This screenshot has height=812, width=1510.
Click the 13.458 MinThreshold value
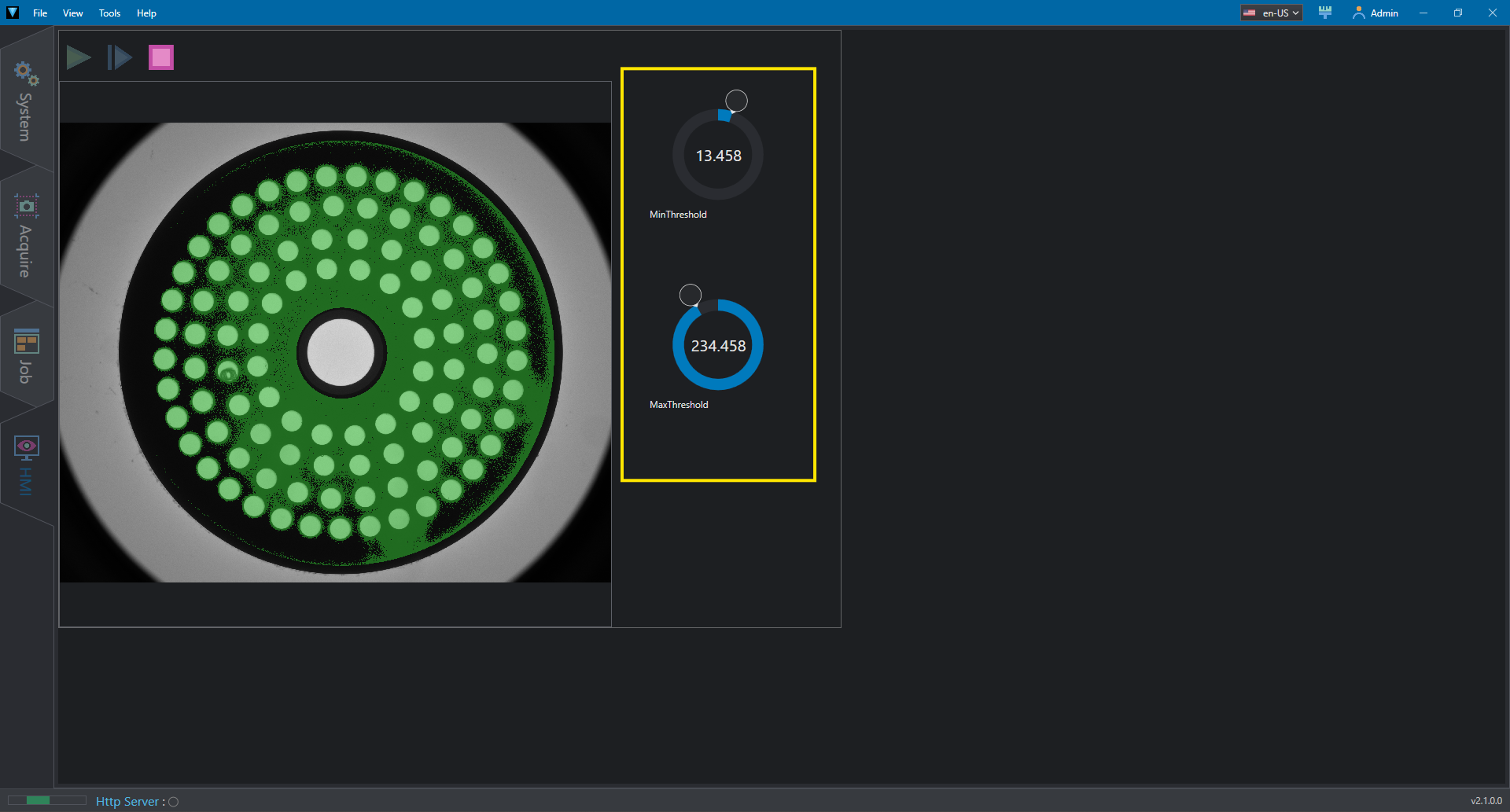click(718, 156)
